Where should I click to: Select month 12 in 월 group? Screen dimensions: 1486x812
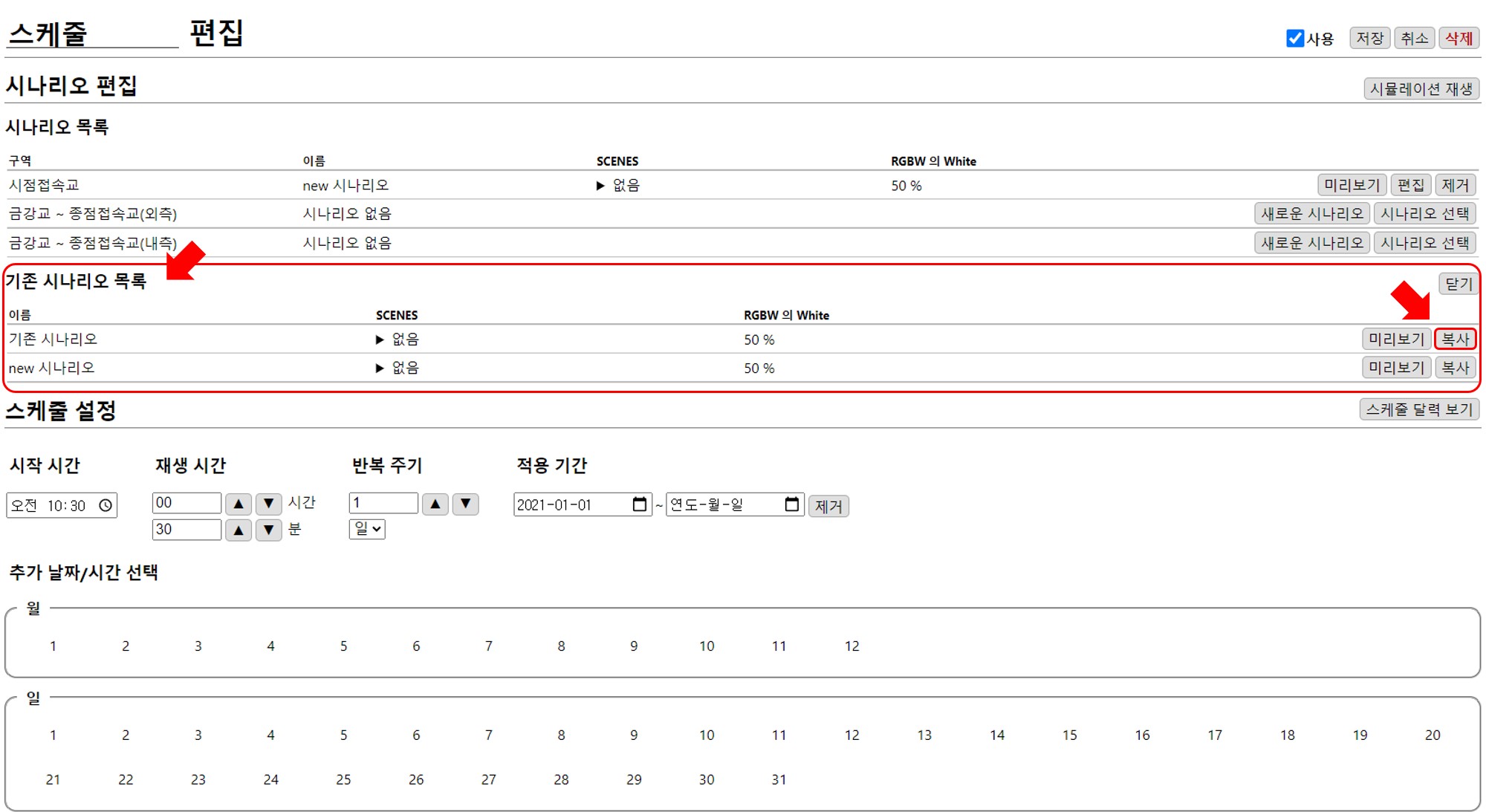851,646
